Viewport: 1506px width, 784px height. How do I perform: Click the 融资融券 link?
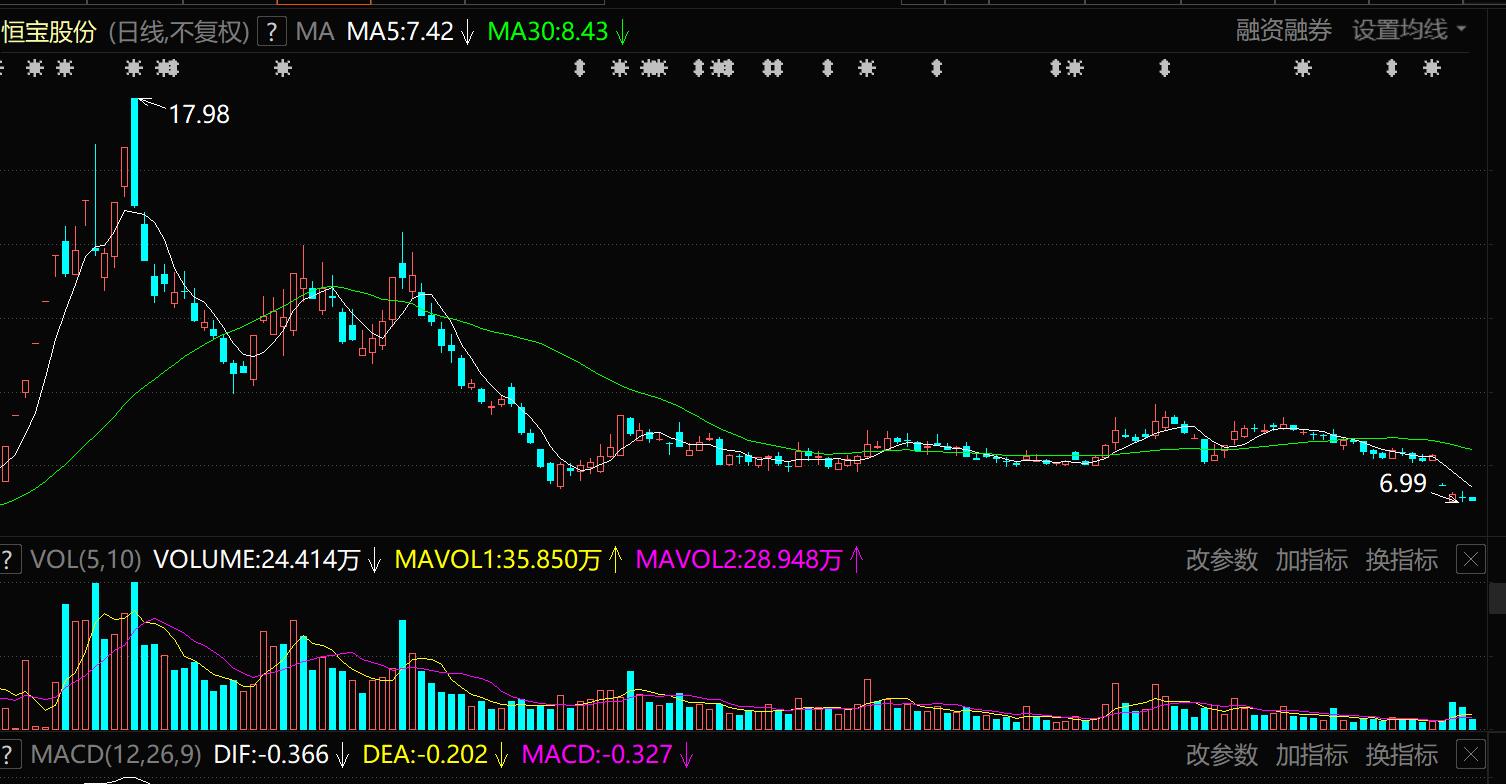[1284, 30]
